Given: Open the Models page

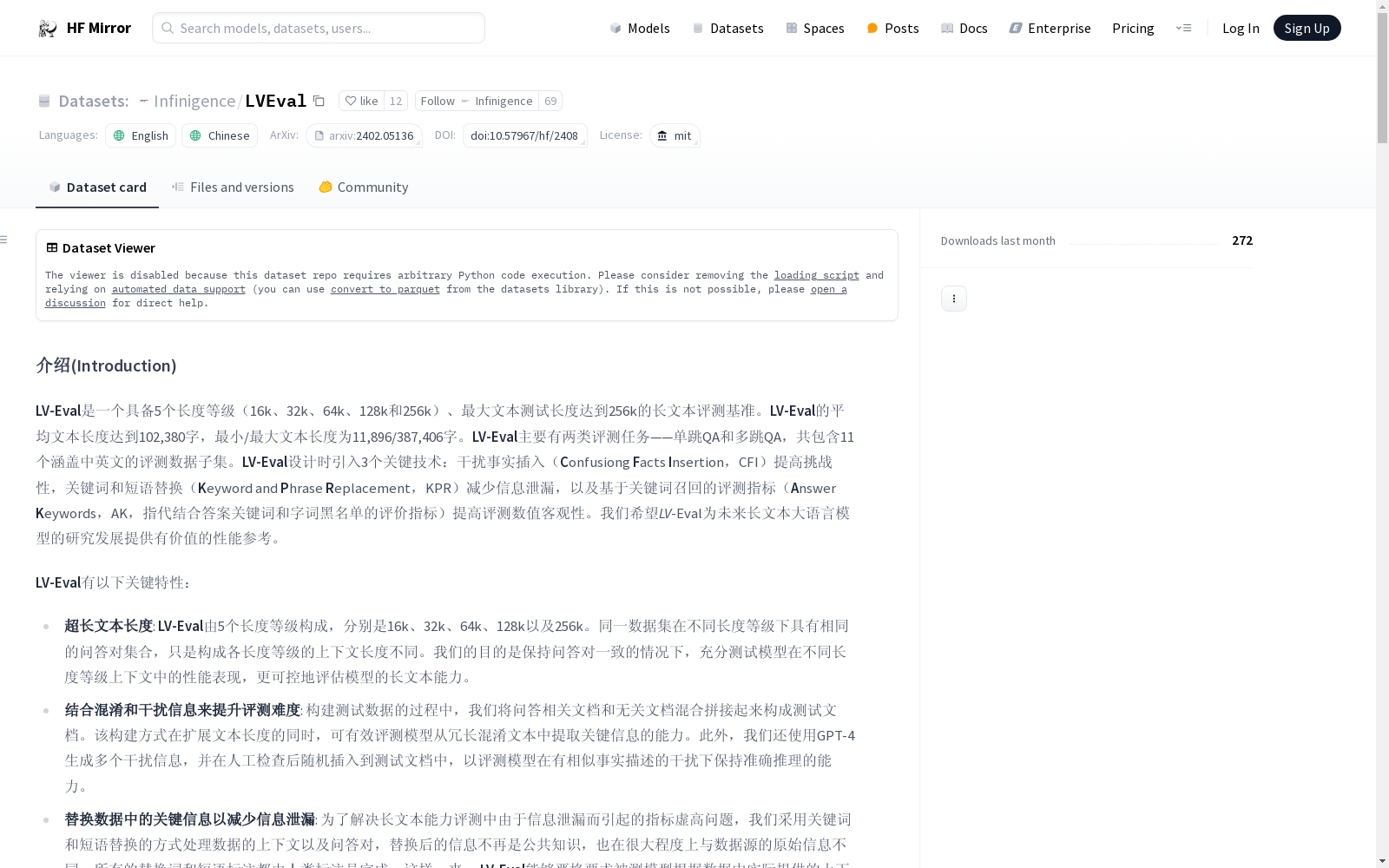Looking at the screenshot, I should point(640,28).
